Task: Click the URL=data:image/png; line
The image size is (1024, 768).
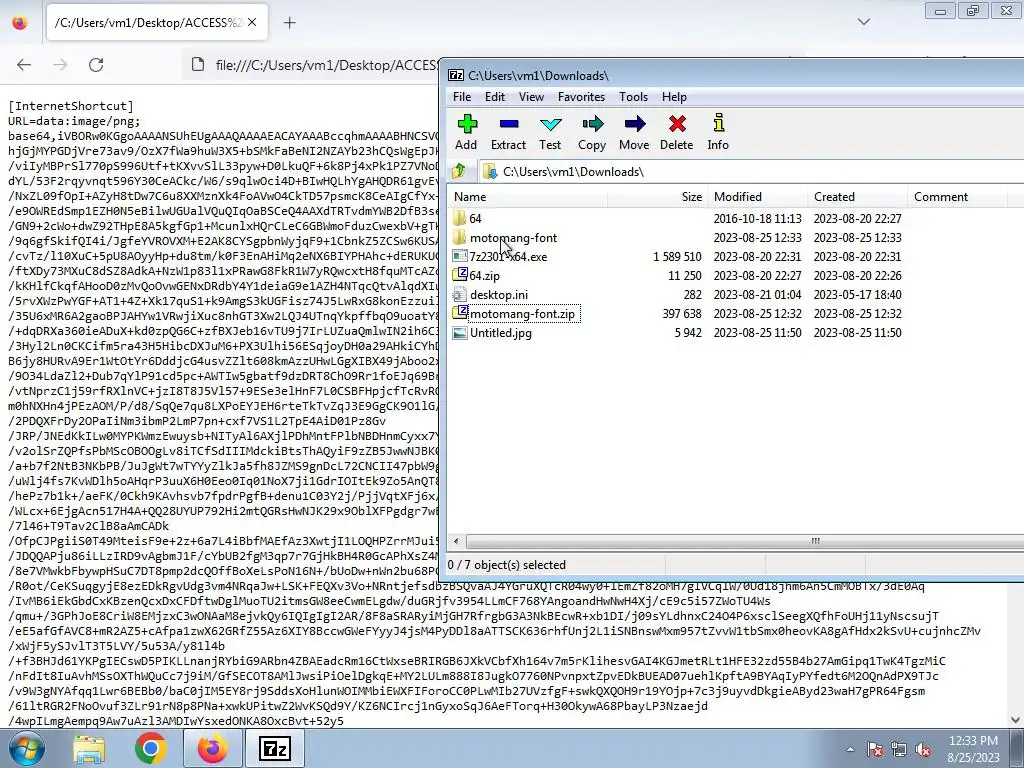Action: point(74,121)
